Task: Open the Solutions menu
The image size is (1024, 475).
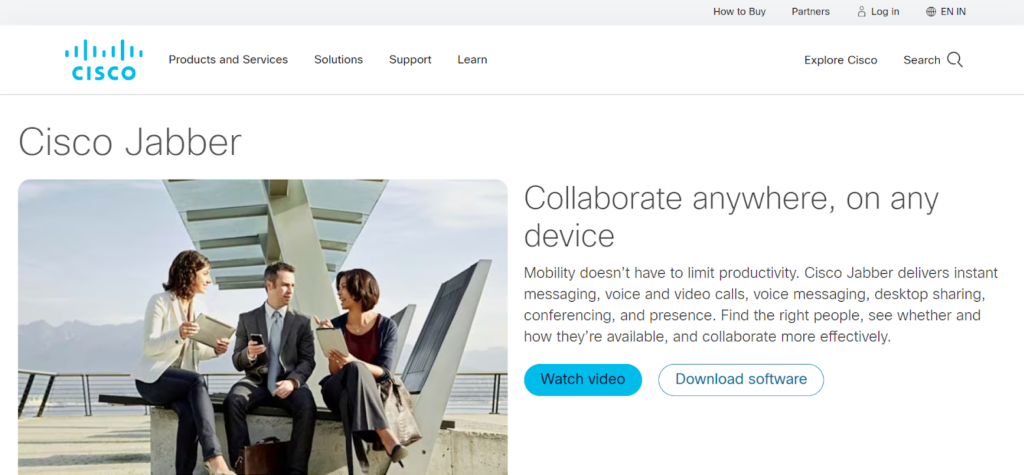Action: coord(338,60)
